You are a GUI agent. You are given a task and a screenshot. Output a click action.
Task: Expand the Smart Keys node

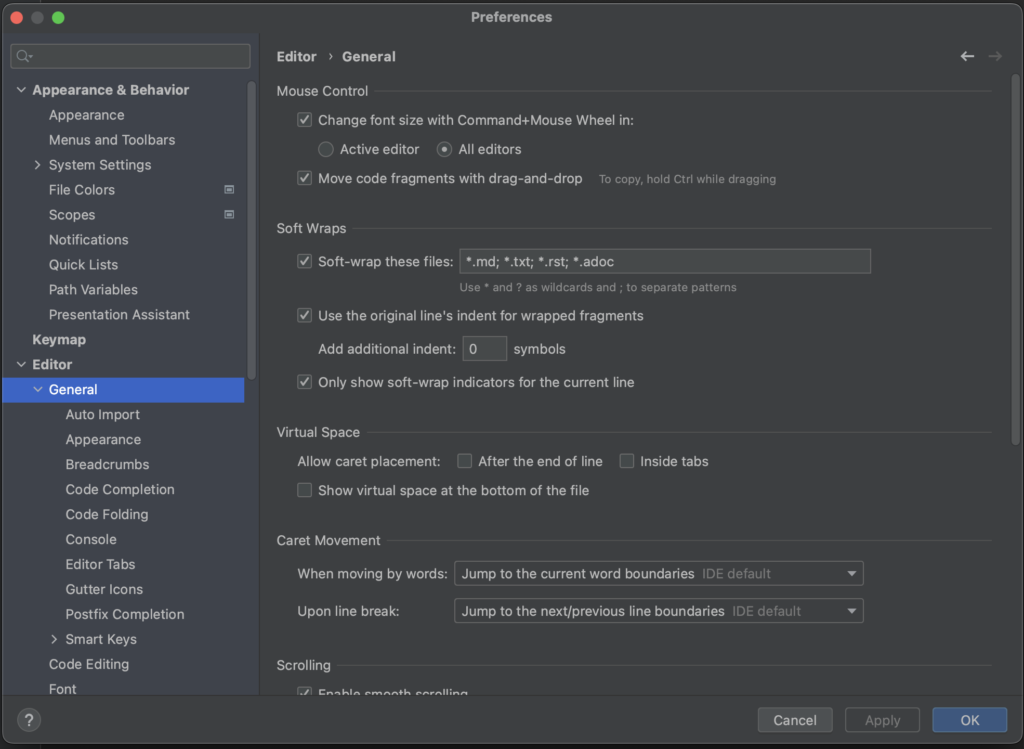(54, 639)
